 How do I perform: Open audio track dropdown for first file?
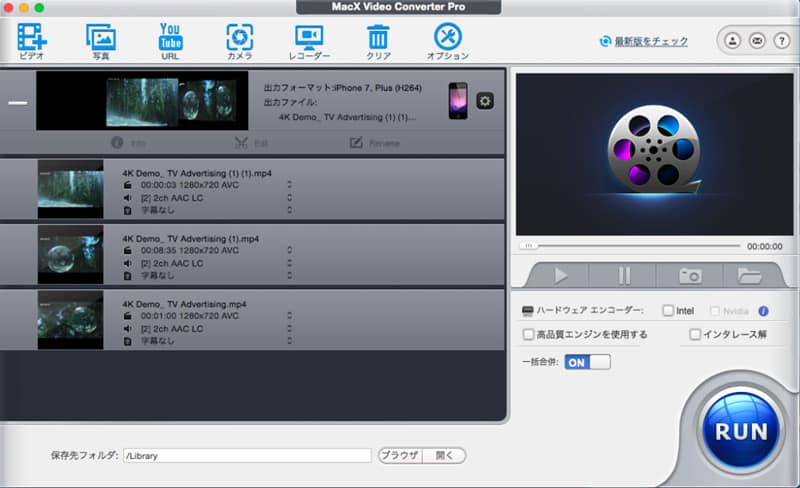pos(289,198)
